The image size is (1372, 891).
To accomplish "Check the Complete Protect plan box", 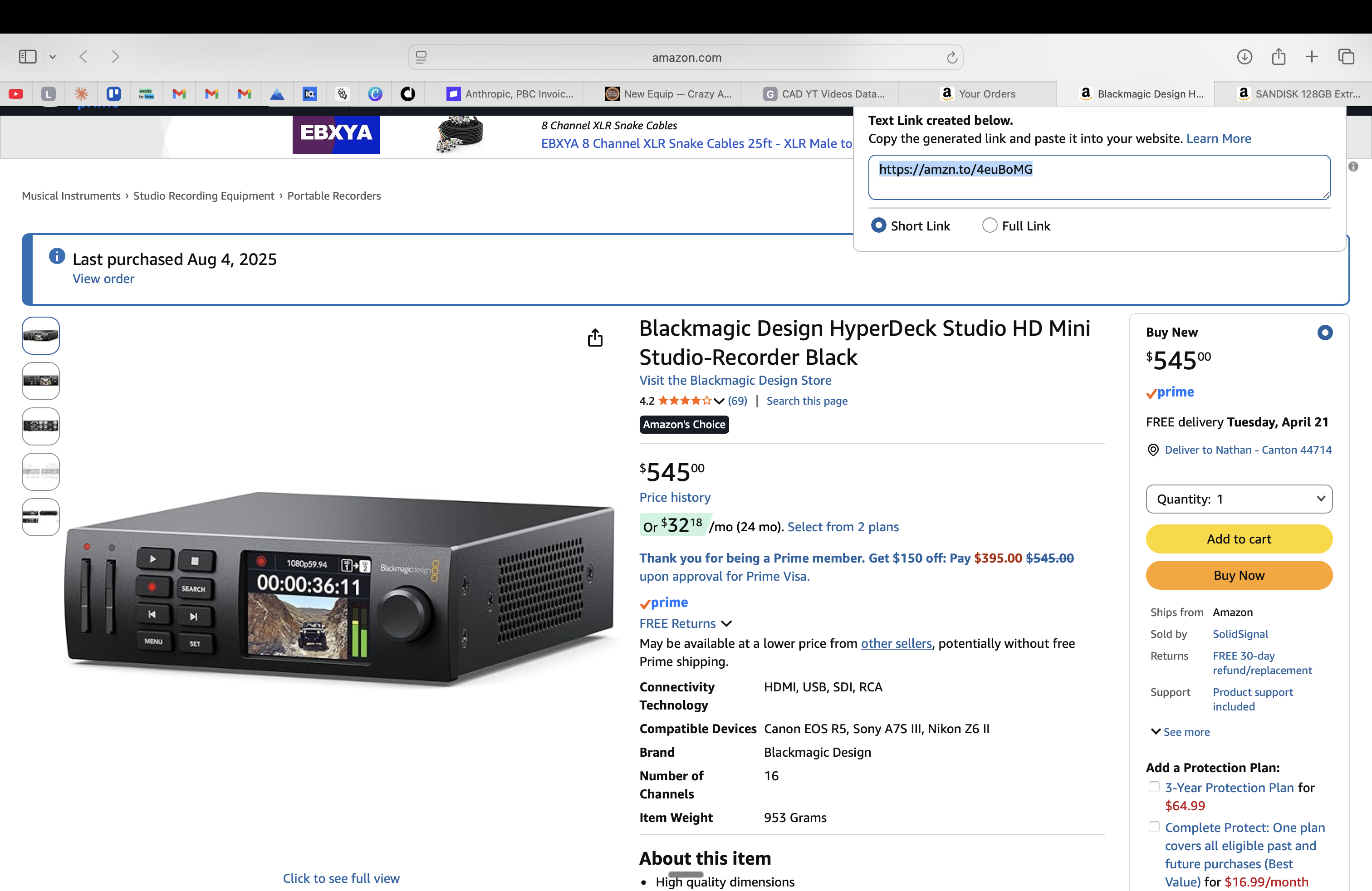I will [1153, 827].
